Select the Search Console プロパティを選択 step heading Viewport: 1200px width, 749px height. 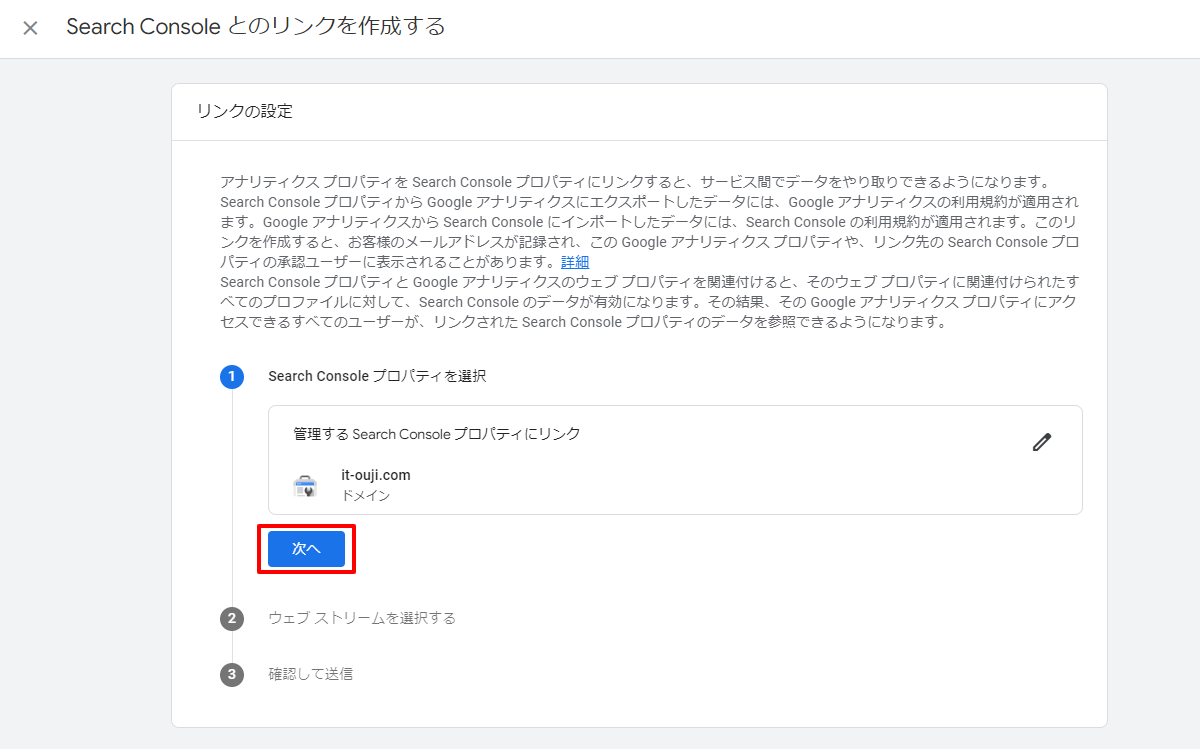click(x=377, y=376)
